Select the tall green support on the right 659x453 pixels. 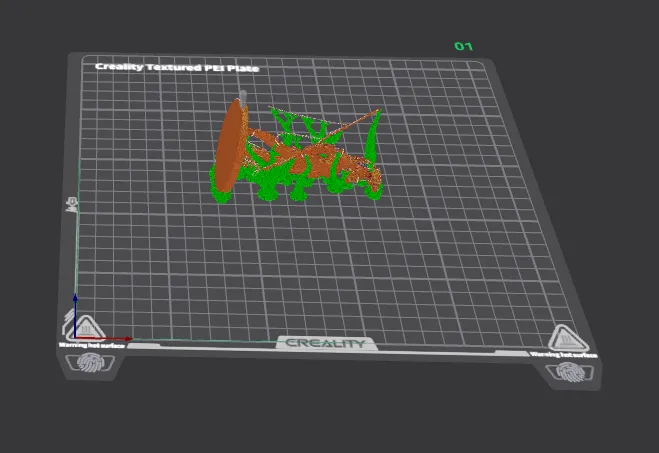372,139
